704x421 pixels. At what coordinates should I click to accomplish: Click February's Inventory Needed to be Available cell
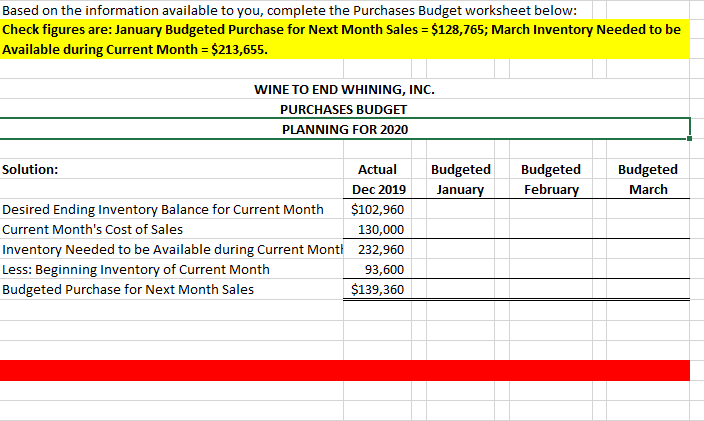[x=551, y=249]
